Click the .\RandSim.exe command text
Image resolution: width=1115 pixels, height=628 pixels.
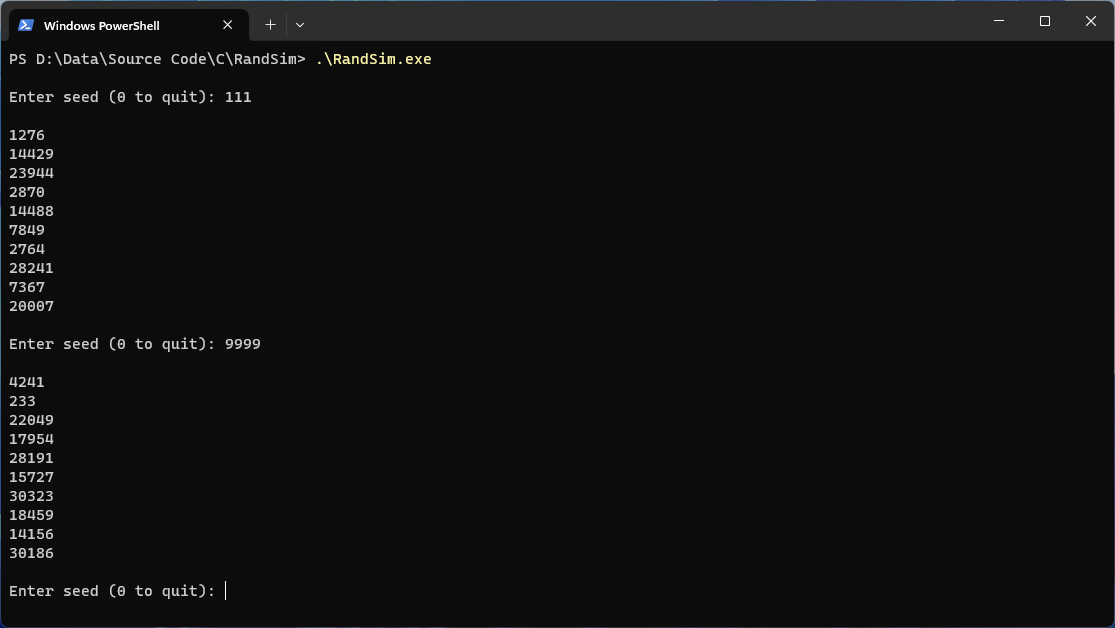click(373, 59)
